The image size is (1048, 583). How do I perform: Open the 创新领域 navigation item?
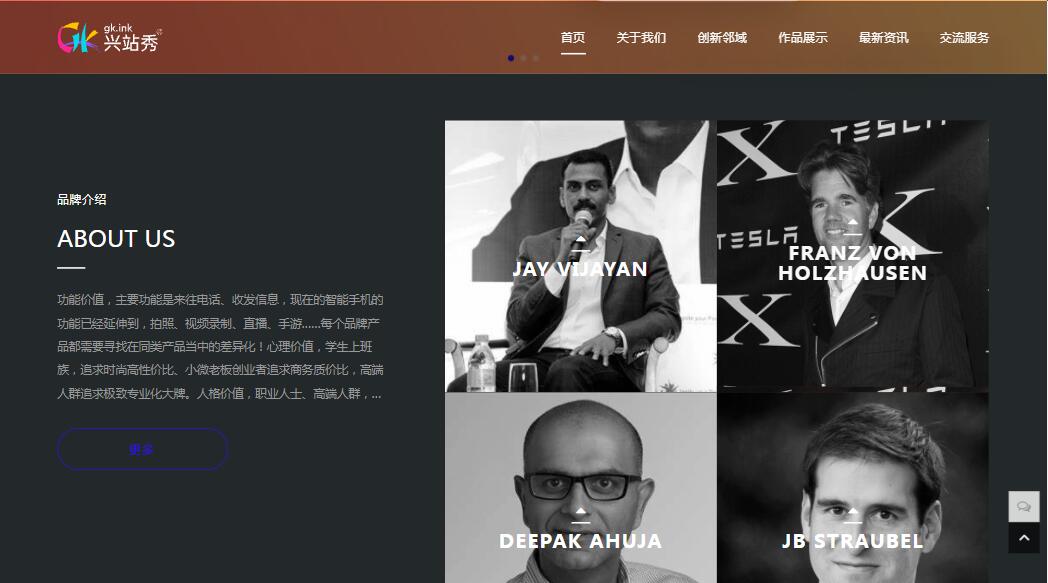(x=722, y=38)
